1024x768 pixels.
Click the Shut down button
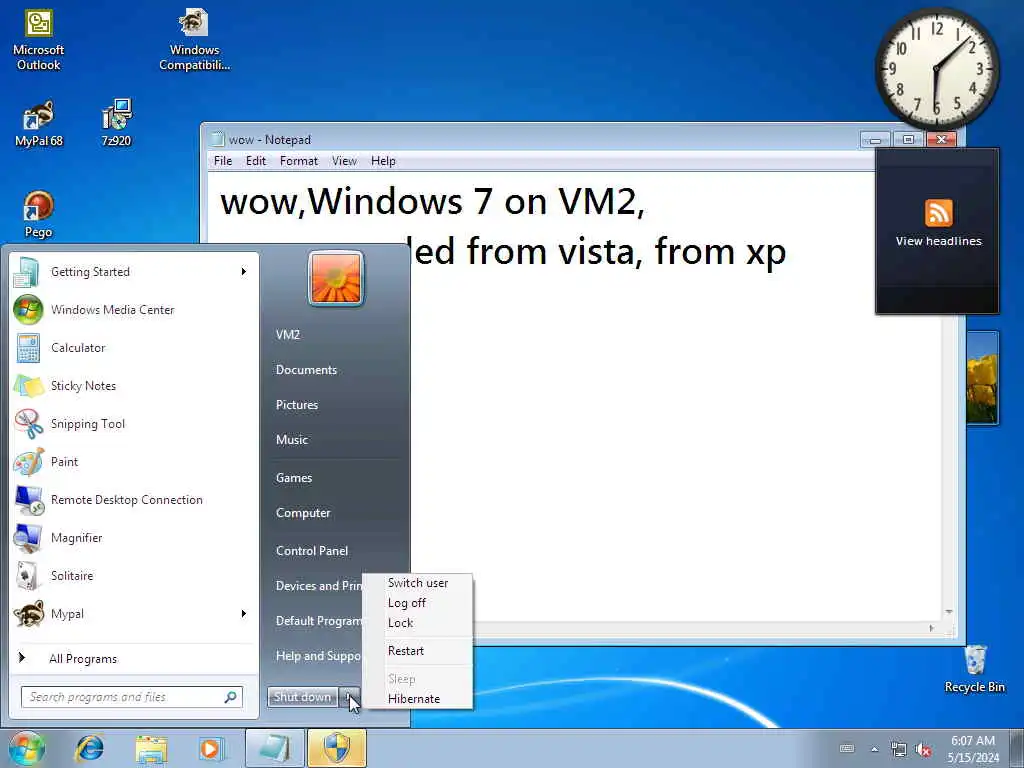302,697
